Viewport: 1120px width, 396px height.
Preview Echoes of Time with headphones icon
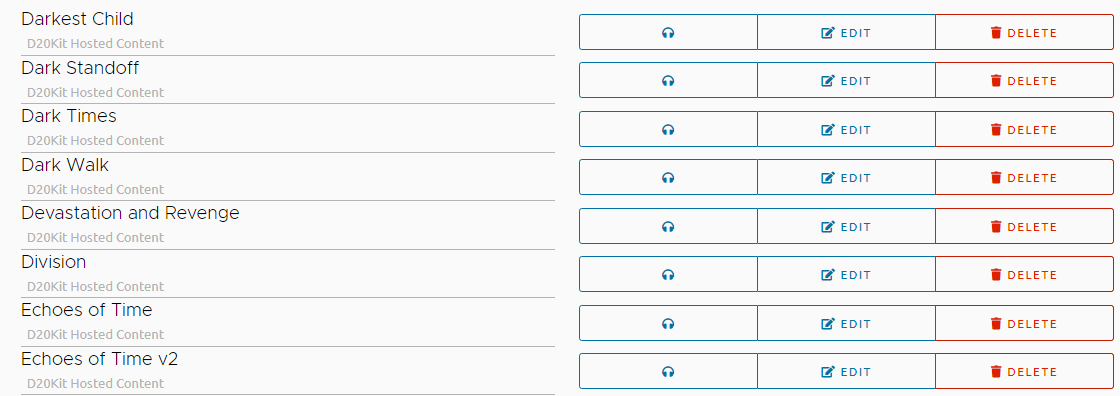pos(668,323)
